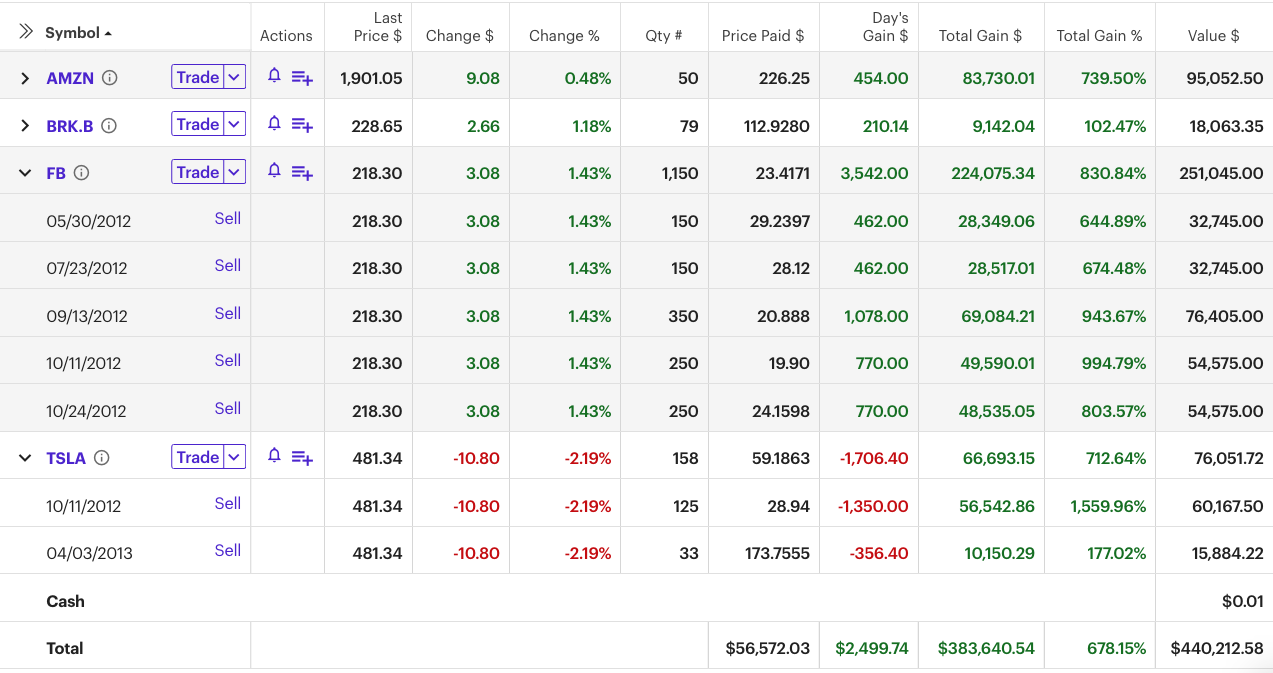
Task: Sort by Total Gain $ column
Action: 980,35
